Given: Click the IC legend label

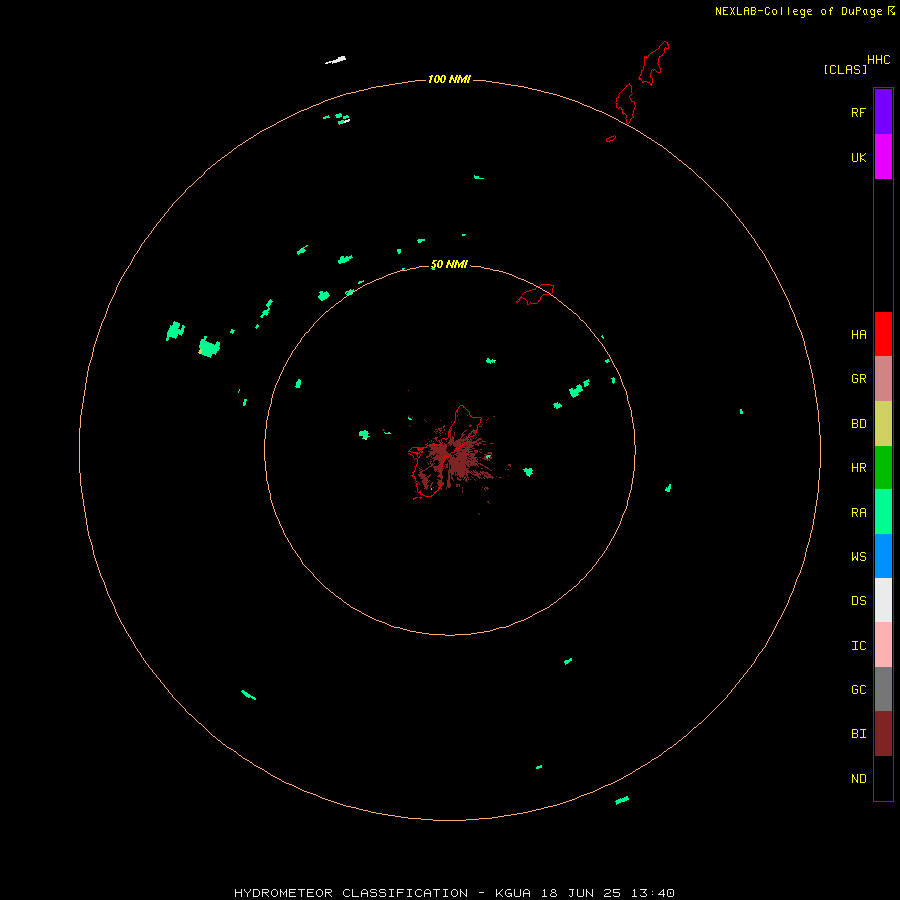Looking at the screenshot, I should tap(859, 646).
